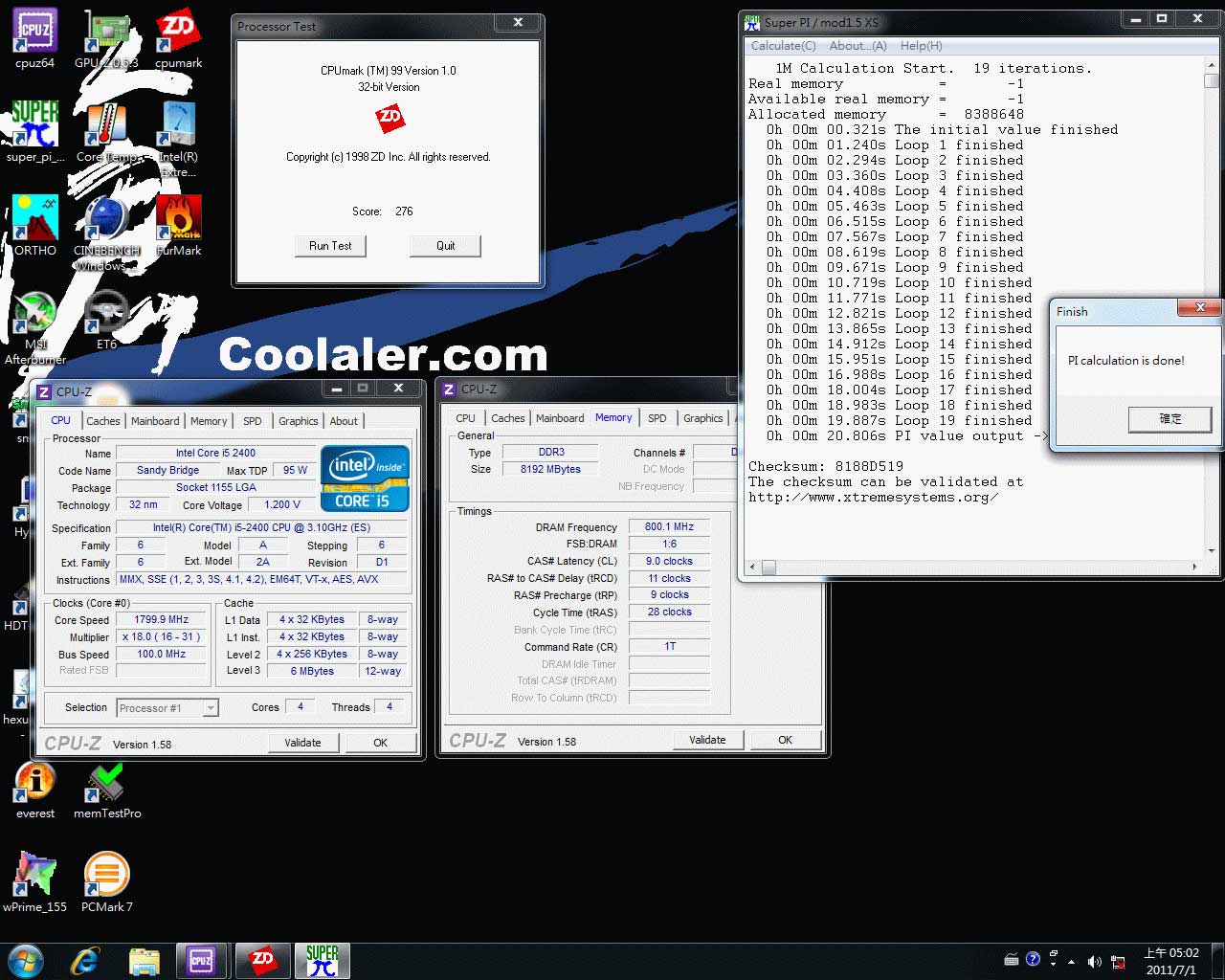Image resolution: width=1225 pixels, height=980 pixels.
Task: Open the ORTHOS desktop icon
Action: click(x=34, y=220)
